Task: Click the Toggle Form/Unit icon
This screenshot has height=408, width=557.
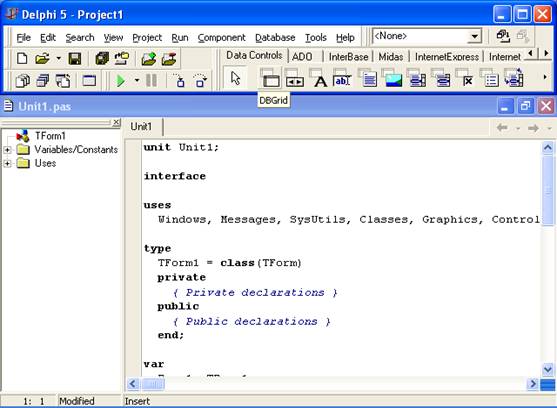Action: click(x=63, y=81)
